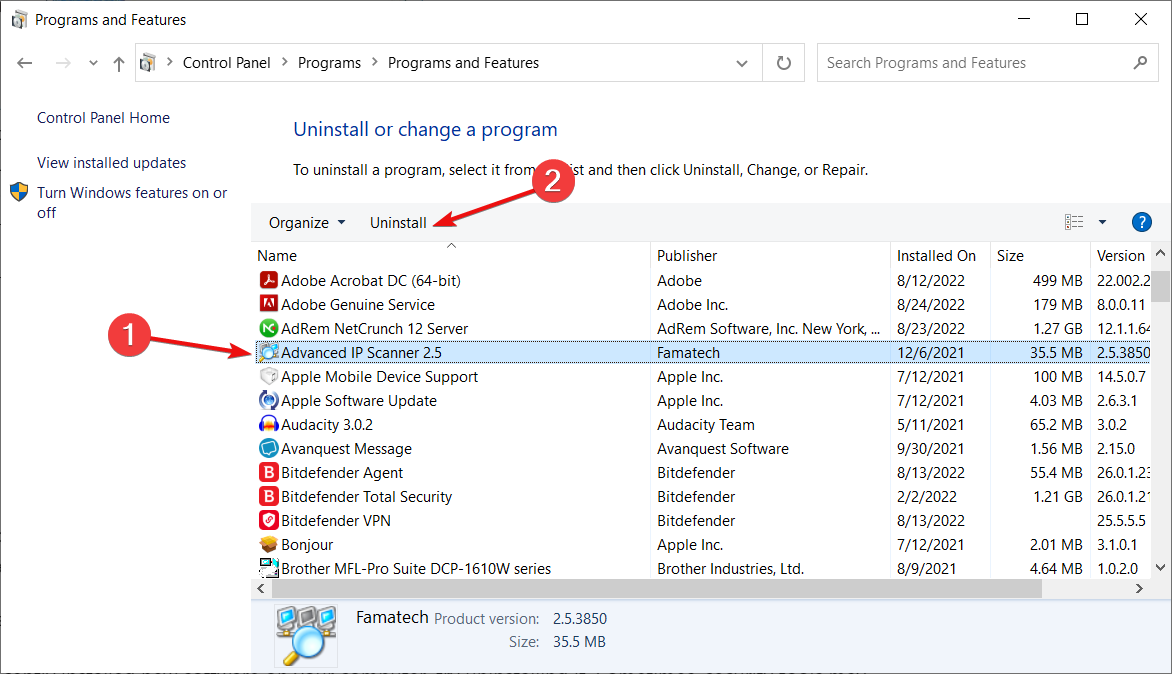This screenshot has height=674, width=1172.
Task: Click the Famatech publisher cell
Action: (688, 352)
